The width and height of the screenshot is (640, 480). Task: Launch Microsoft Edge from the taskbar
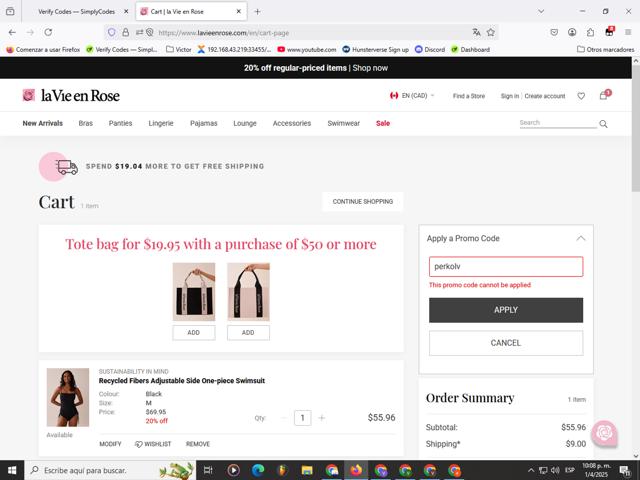coord(258,470)
